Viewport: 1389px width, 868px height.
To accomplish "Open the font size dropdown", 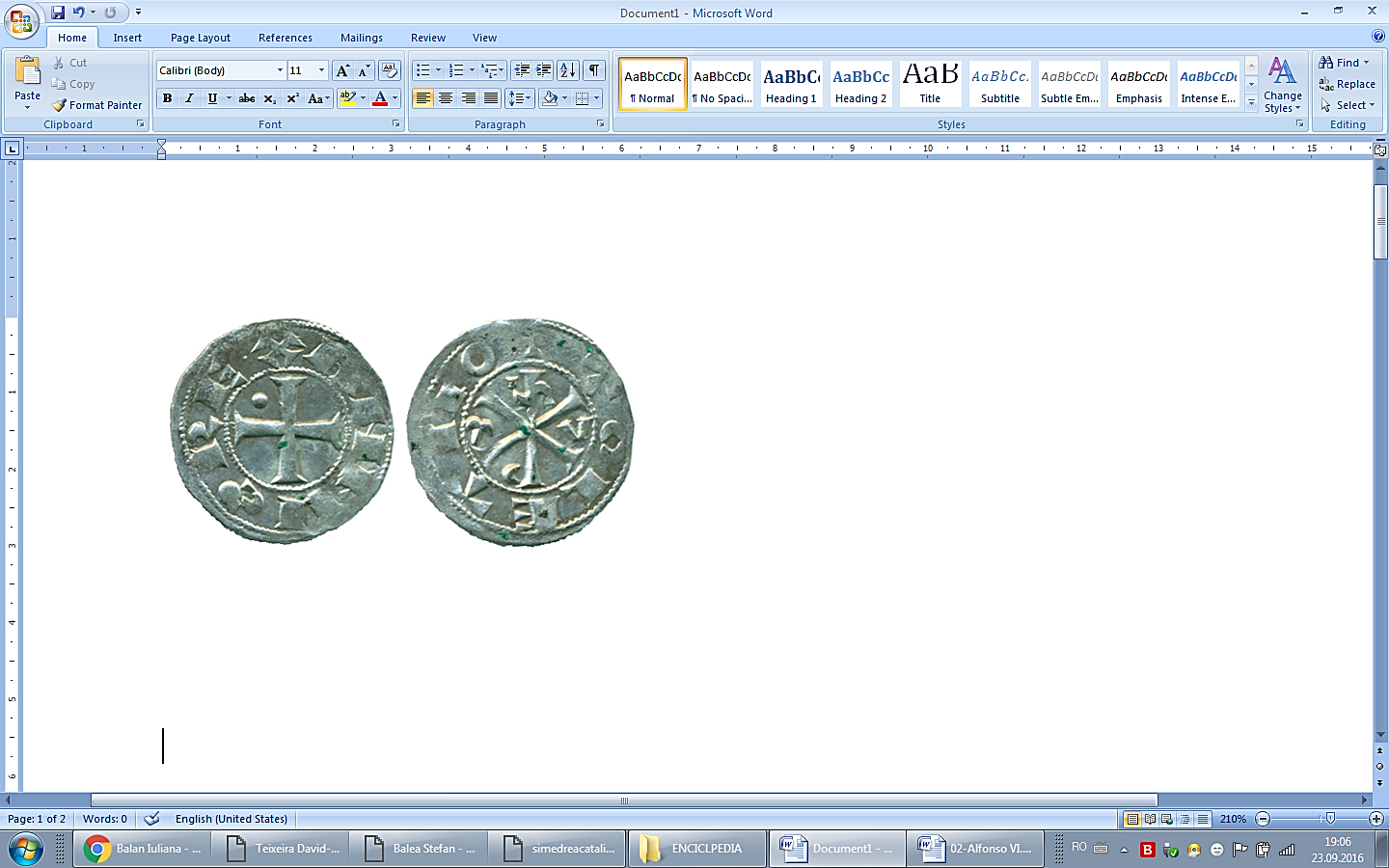I will (x=321, y=70).
